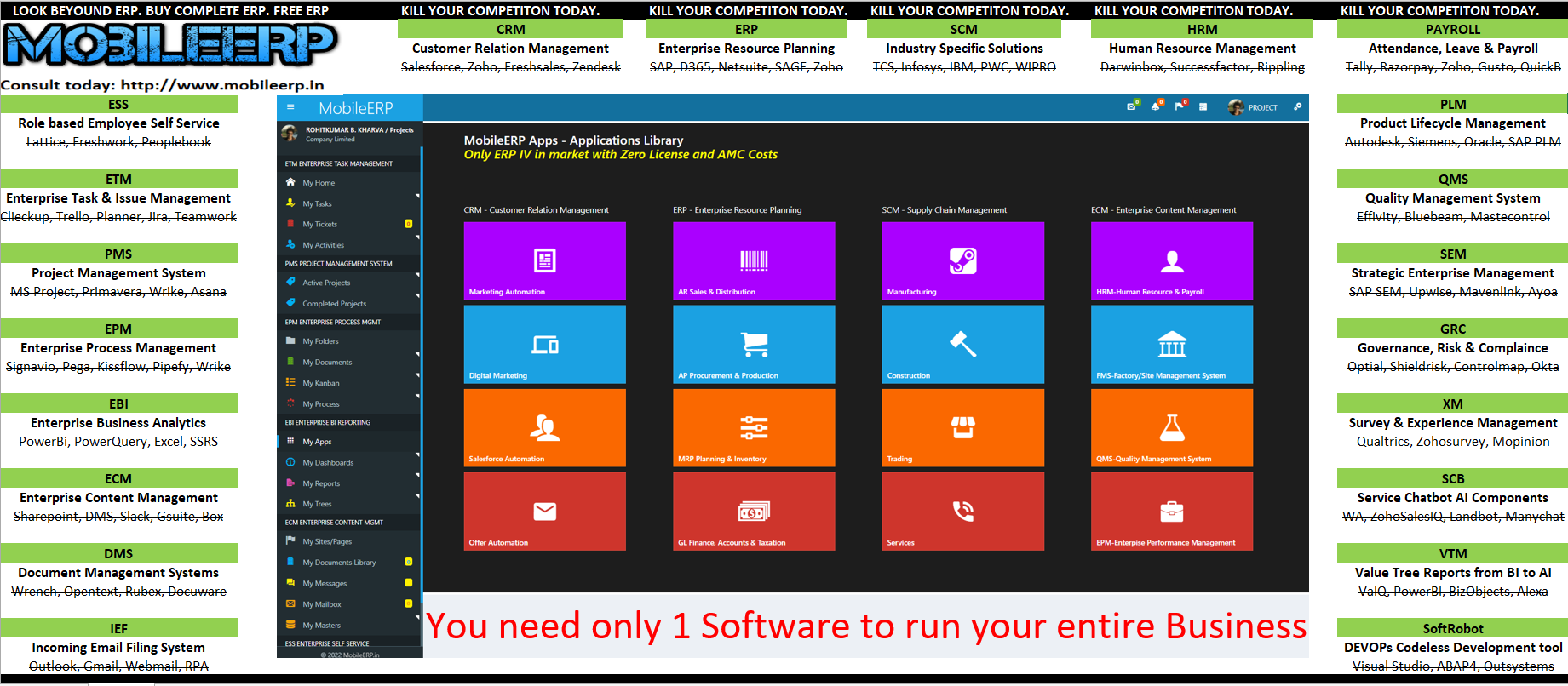Open the FMS-Factory/Site Management System tile
The width and height of the screenshot is (1568, 686).
click(1172, 344)
